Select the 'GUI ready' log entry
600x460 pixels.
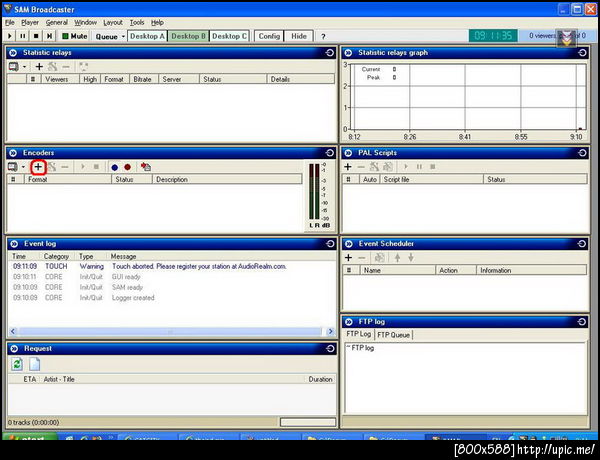click(126, 277)
